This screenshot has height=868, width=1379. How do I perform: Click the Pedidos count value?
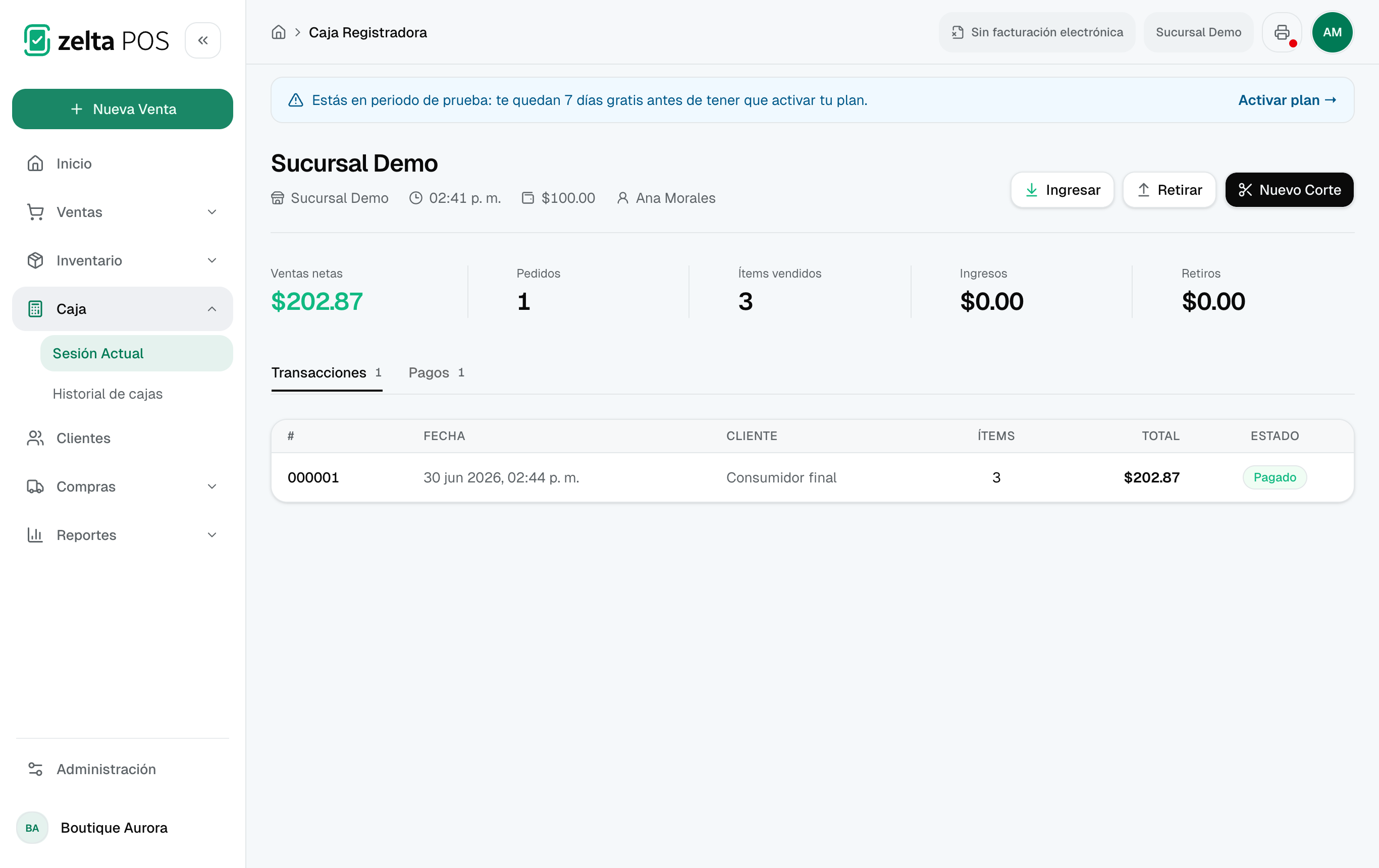click(523, 301)
